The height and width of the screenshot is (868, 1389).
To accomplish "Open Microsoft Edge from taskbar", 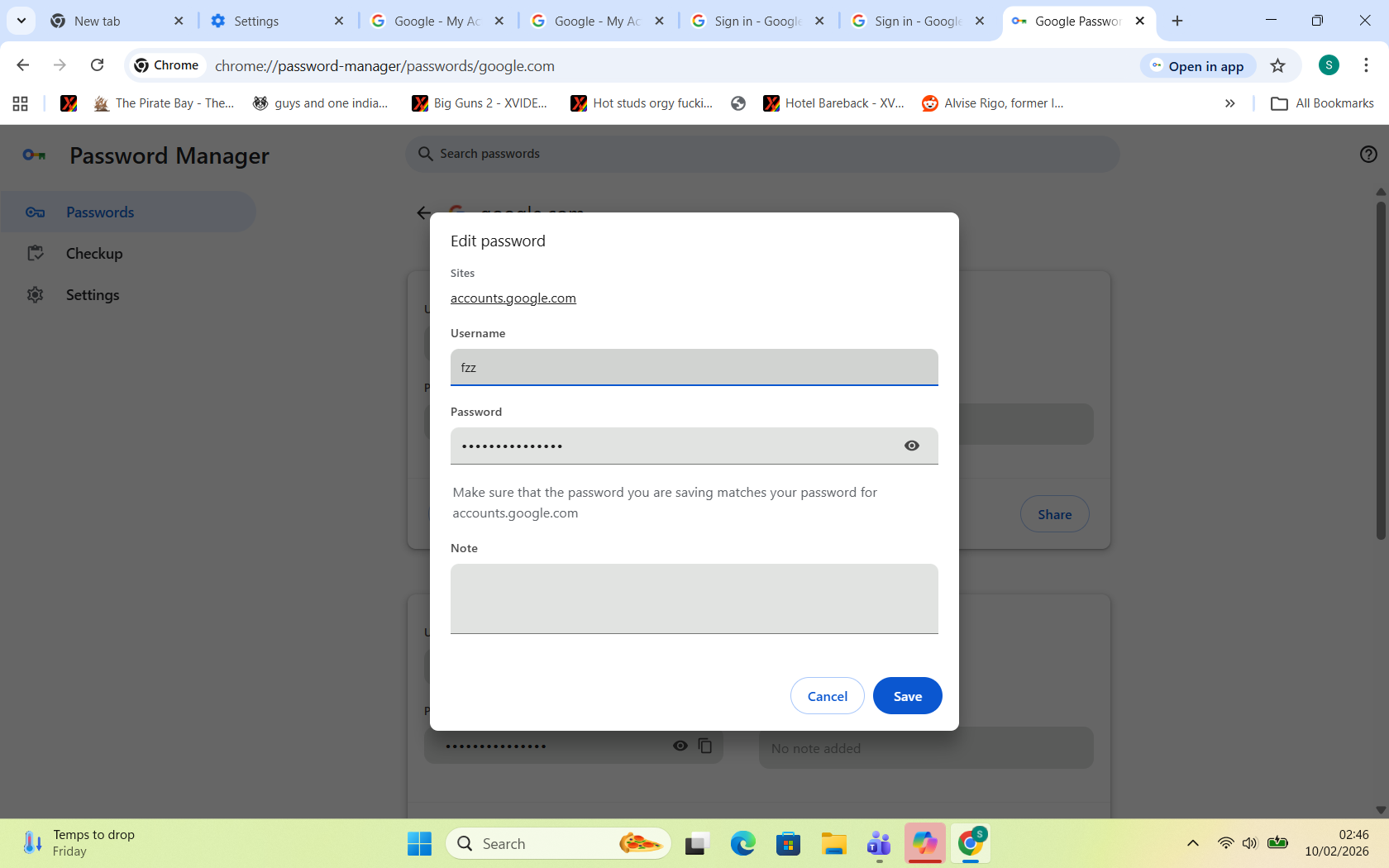I will click(x=742, y=843).
